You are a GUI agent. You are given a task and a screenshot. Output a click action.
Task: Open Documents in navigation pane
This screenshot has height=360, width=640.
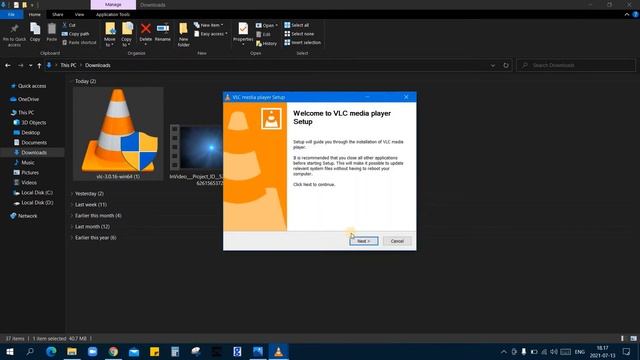click(x=34, y=142)
